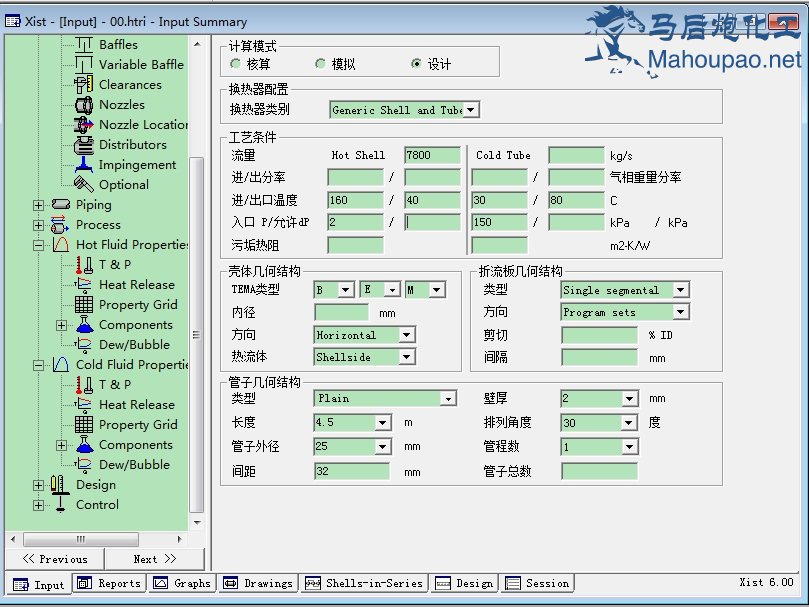Click the Baffles icon in tree
The width and height of the screenshot is (809, 607).
(x=83, y=45)
